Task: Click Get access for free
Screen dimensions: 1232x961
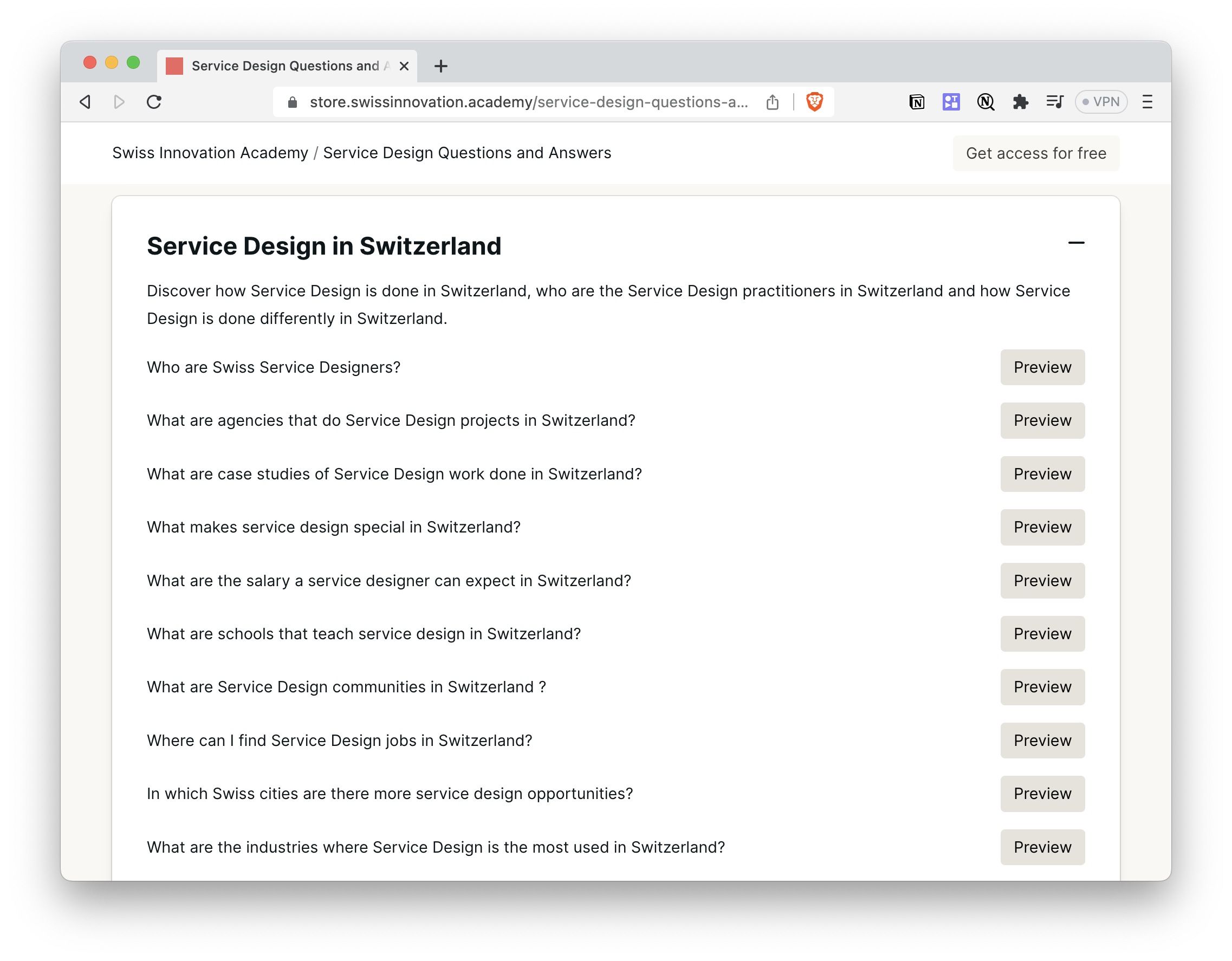Action: coord(1036,153)
